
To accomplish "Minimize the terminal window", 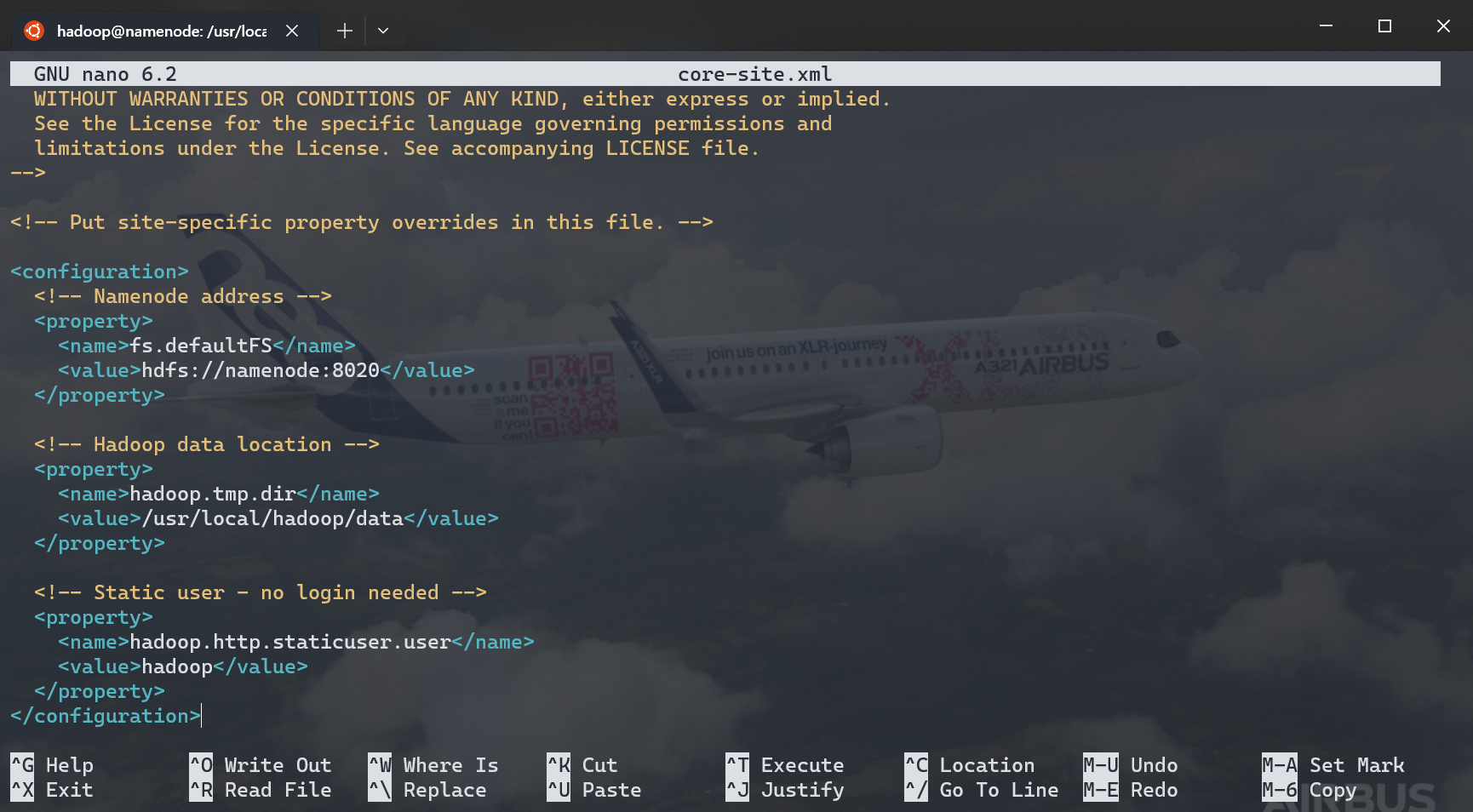I will coord(1326,26).
